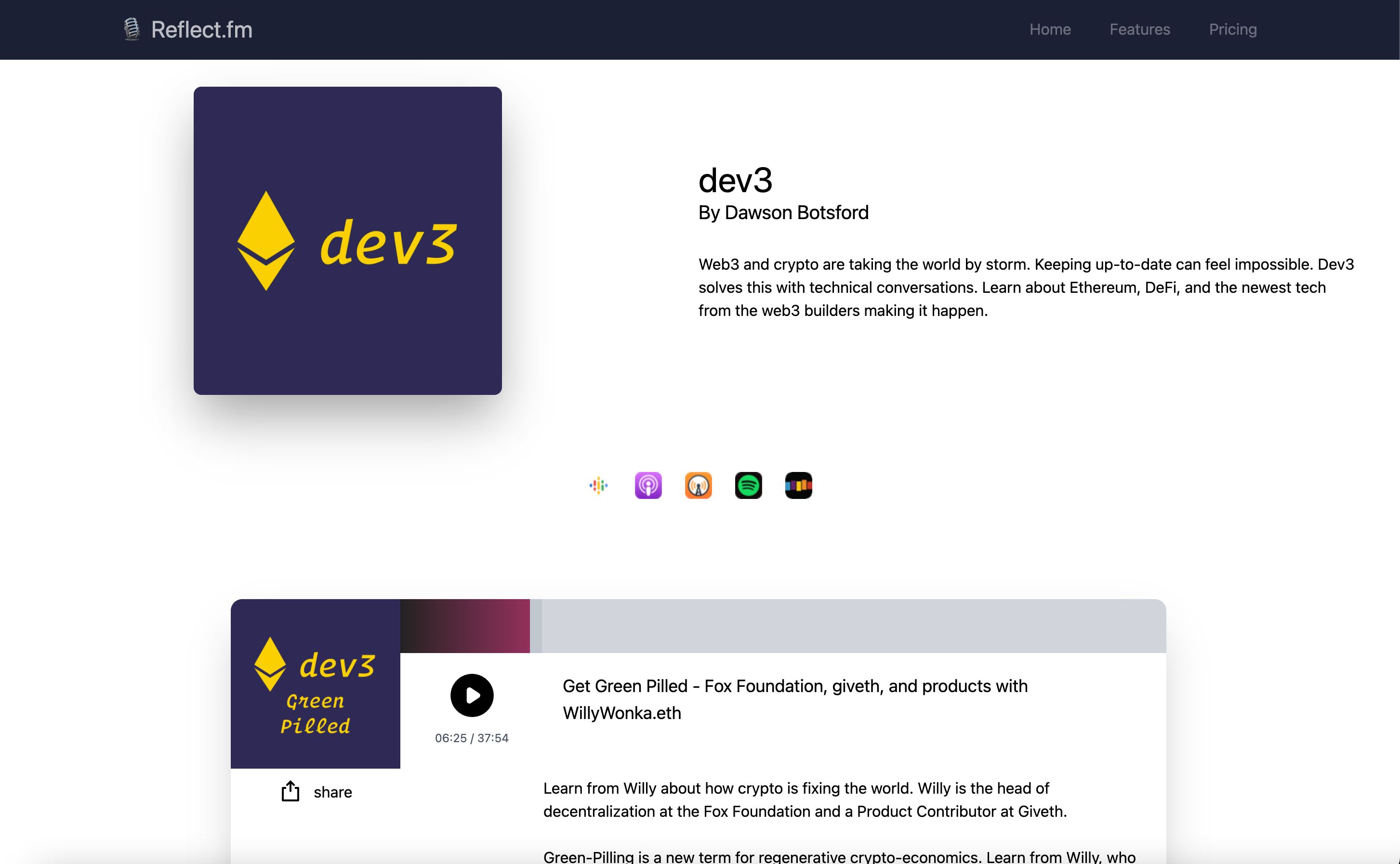Click the Reflect.fm logo link
The height and width of the screenshot is (864, 1400).
[x=186, y=29]
